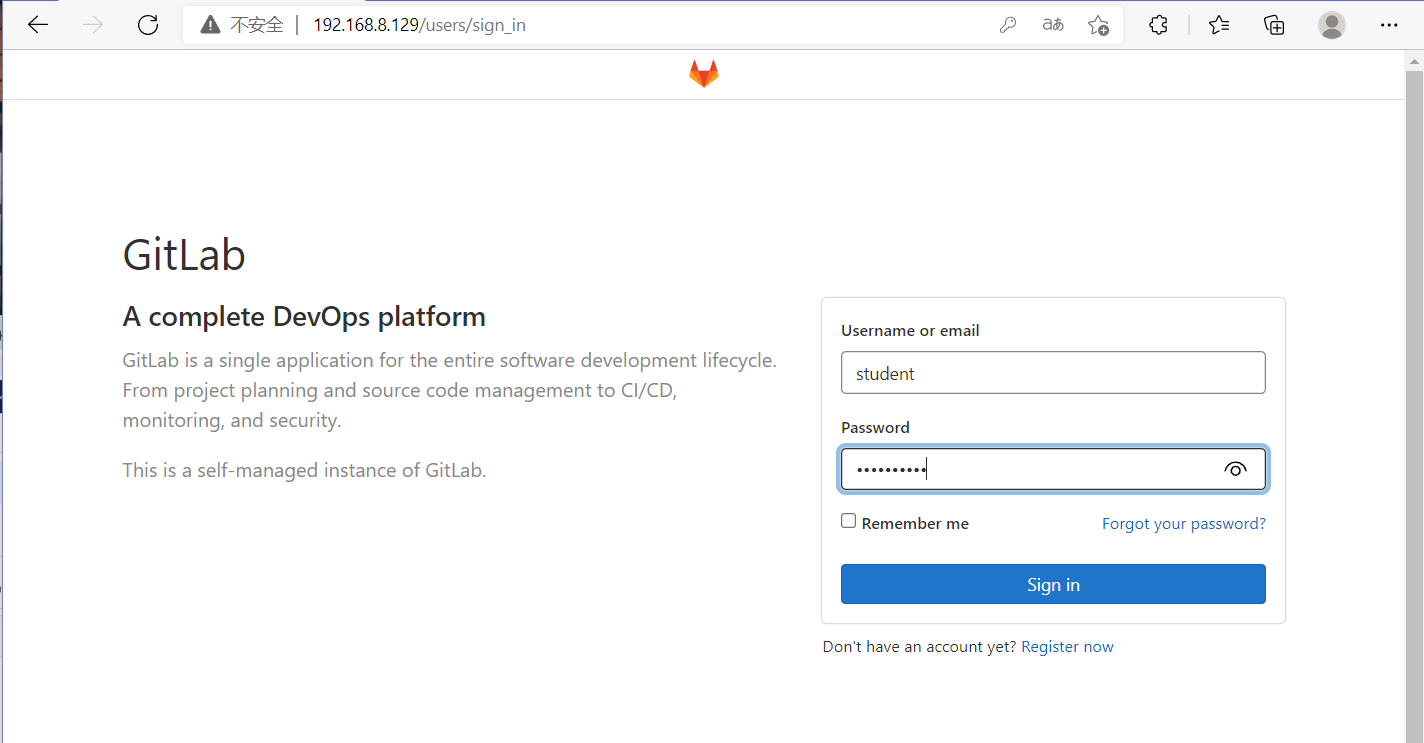Viewport: 1424px width, 743px height.
Task: Click the 'Remember me' label text
Action: [x=915, y=523]
